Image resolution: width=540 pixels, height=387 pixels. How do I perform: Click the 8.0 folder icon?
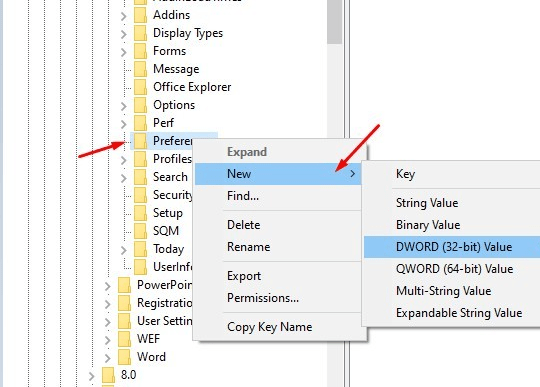pos(108,375)
